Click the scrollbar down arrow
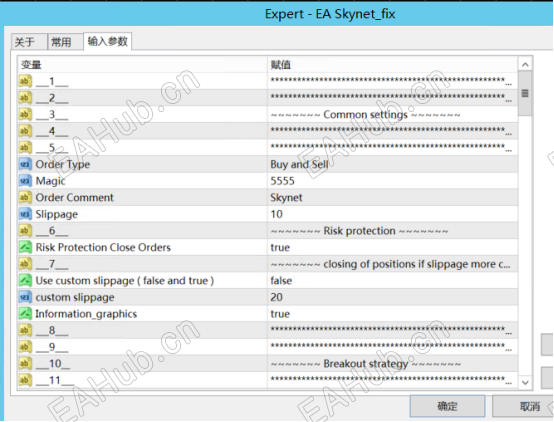 525,382
